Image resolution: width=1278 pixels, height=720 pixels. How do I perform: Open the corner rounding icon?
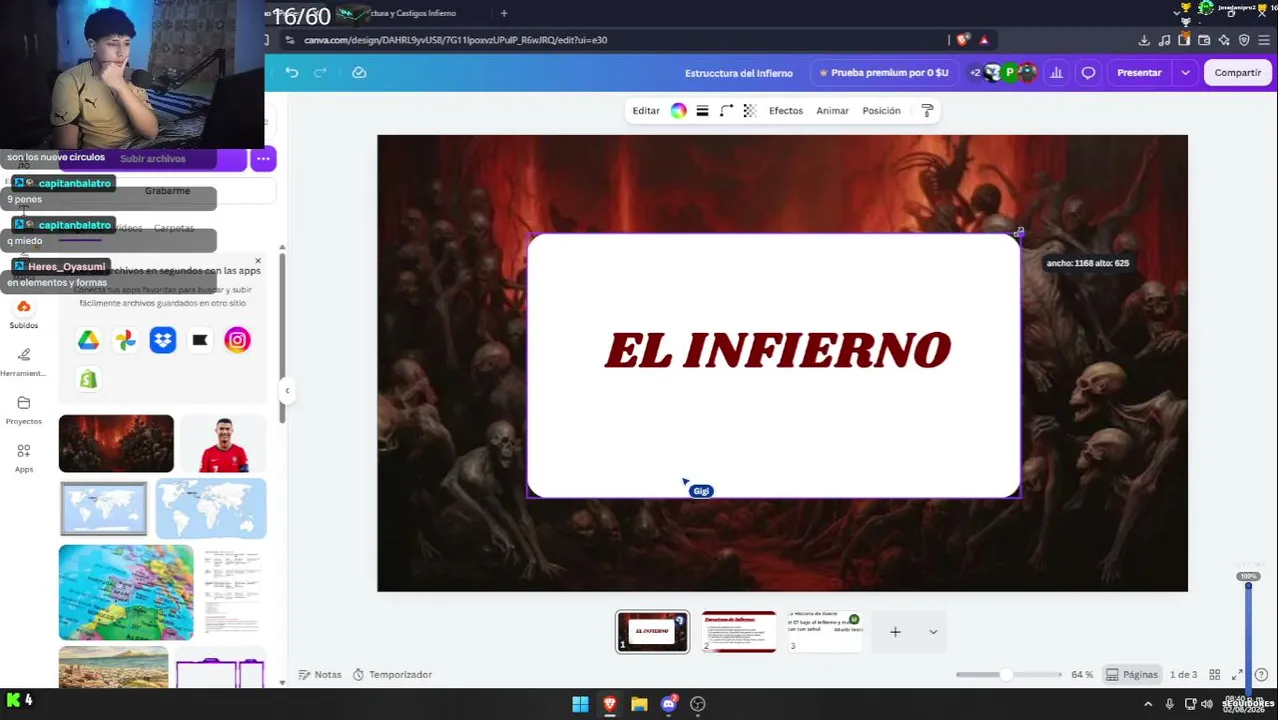[727, 111]
